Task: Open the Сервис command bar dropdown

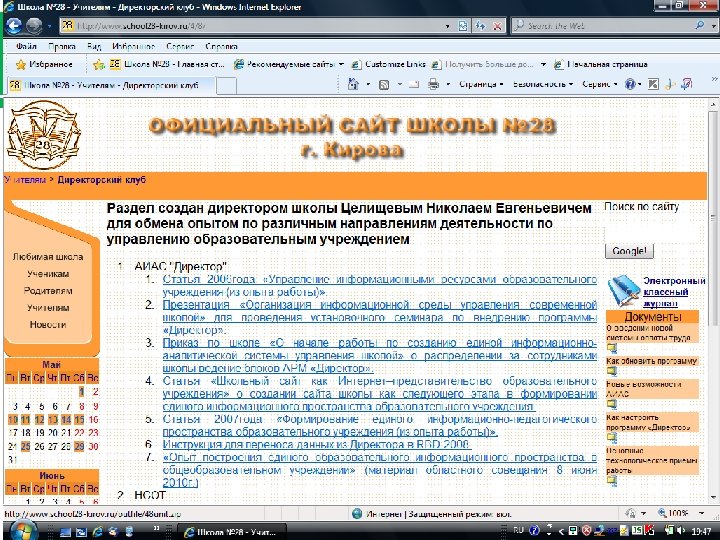Action: tap(599, 84)
